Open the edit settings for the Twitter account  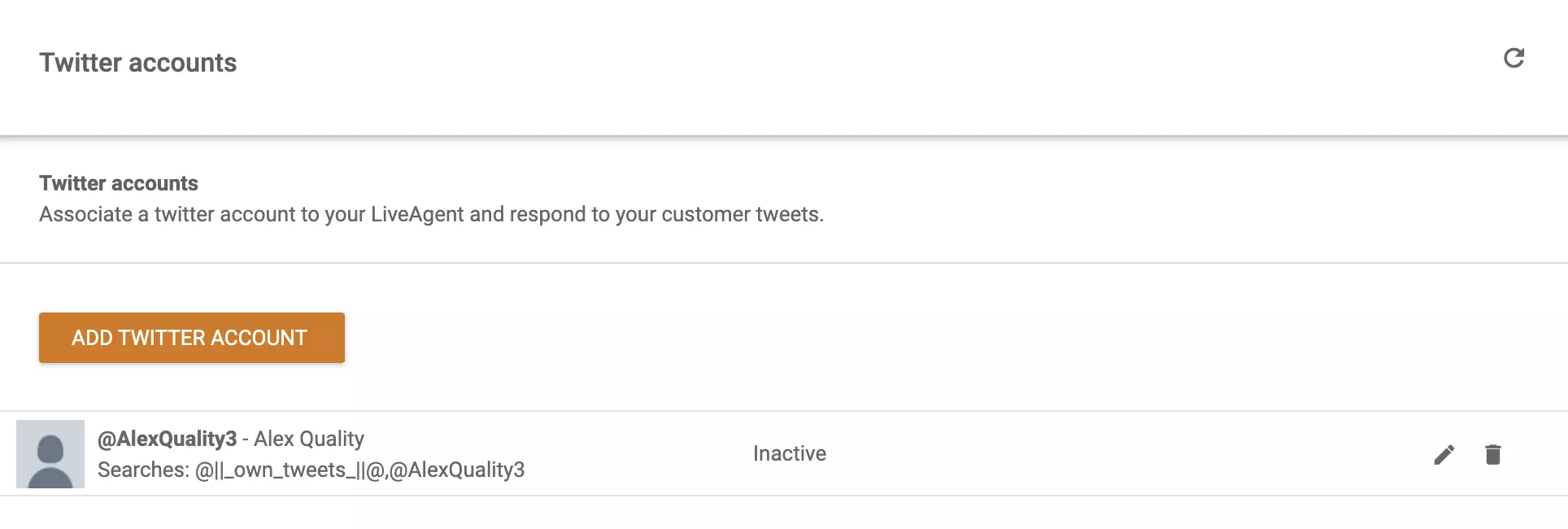(x=1444, y=454)
